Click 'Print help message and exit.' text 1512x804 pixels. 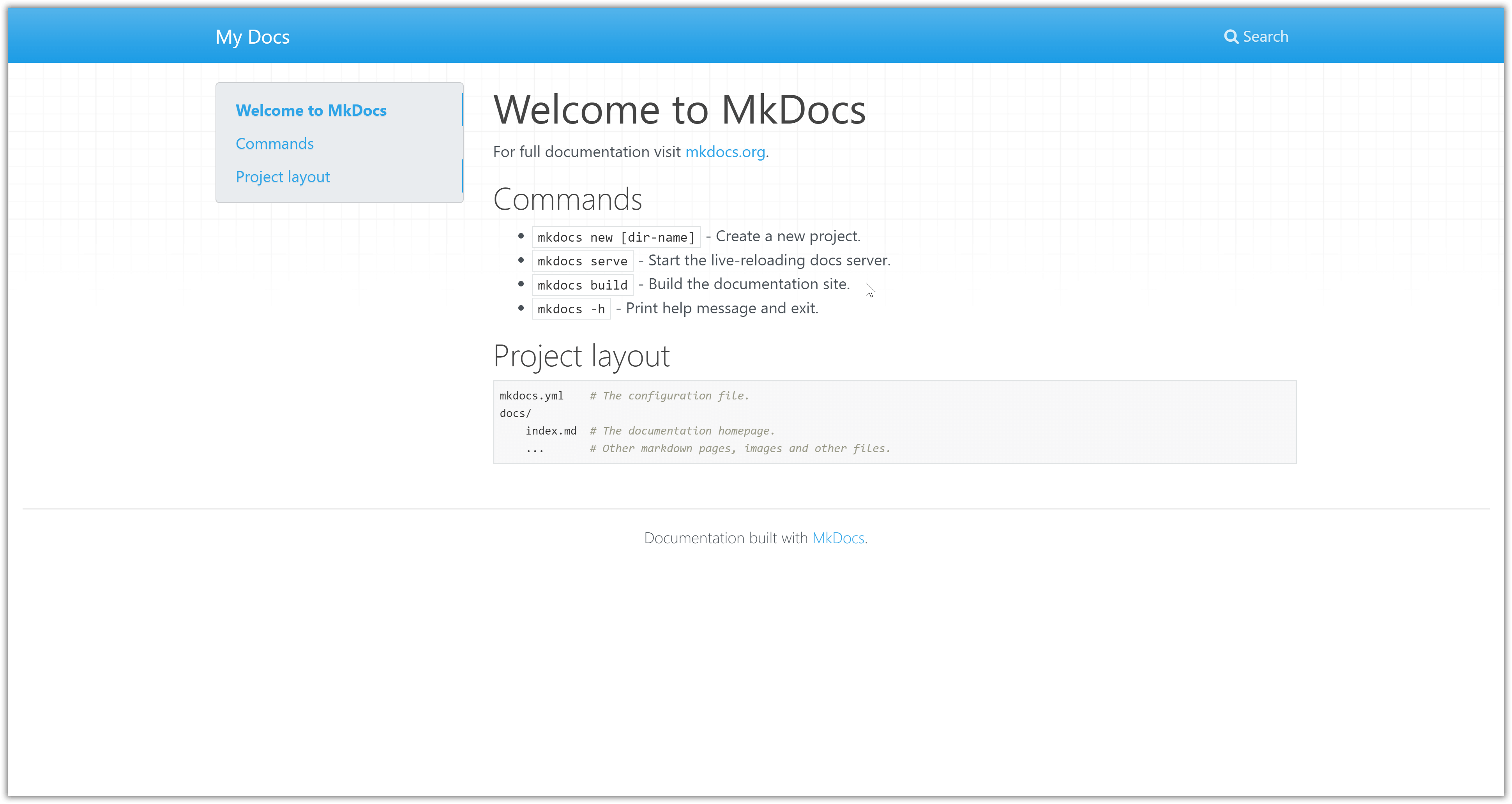pos(722,309)
